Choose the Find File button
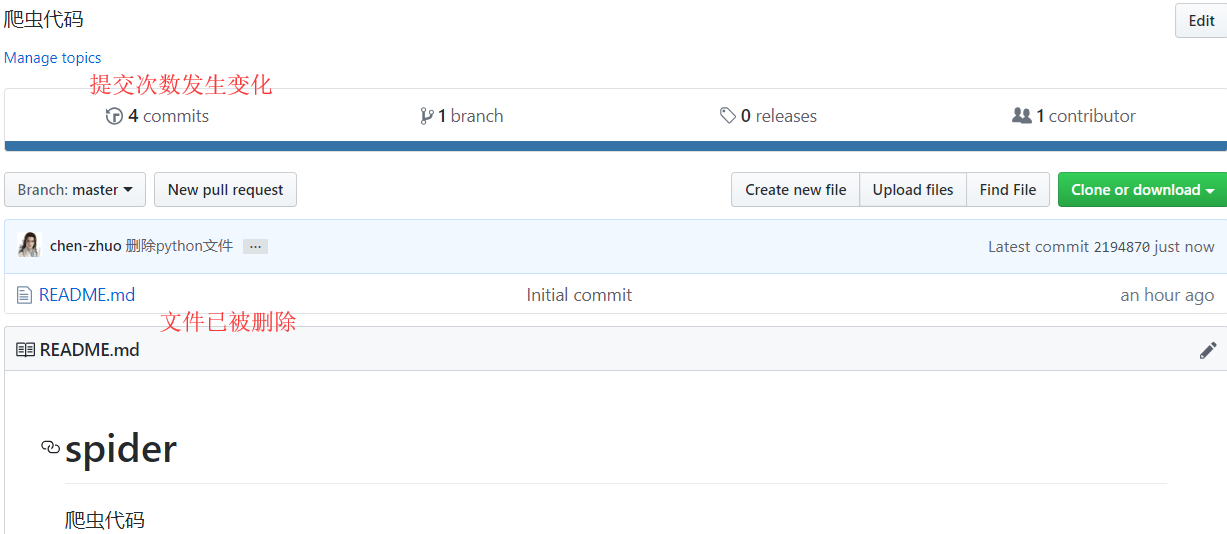 (1007, 190)
